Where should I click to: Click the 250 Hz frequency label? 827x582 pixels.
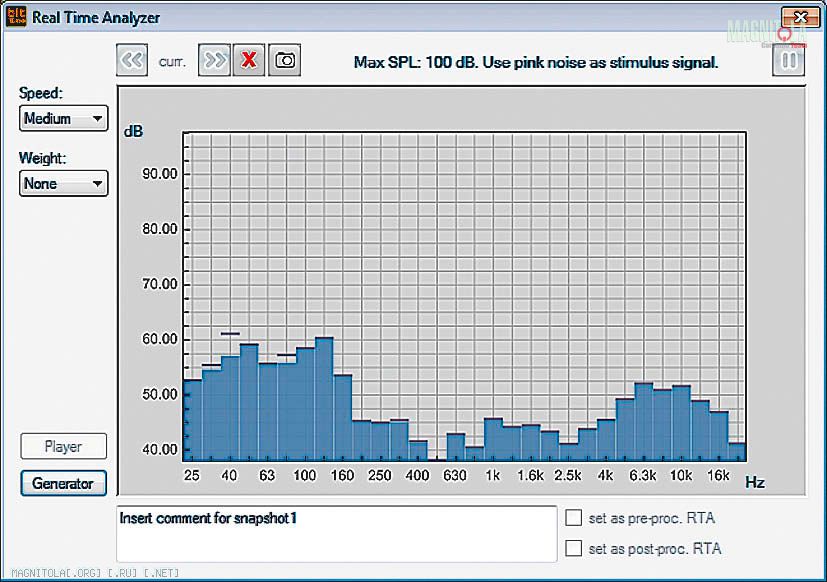(380, 475)
